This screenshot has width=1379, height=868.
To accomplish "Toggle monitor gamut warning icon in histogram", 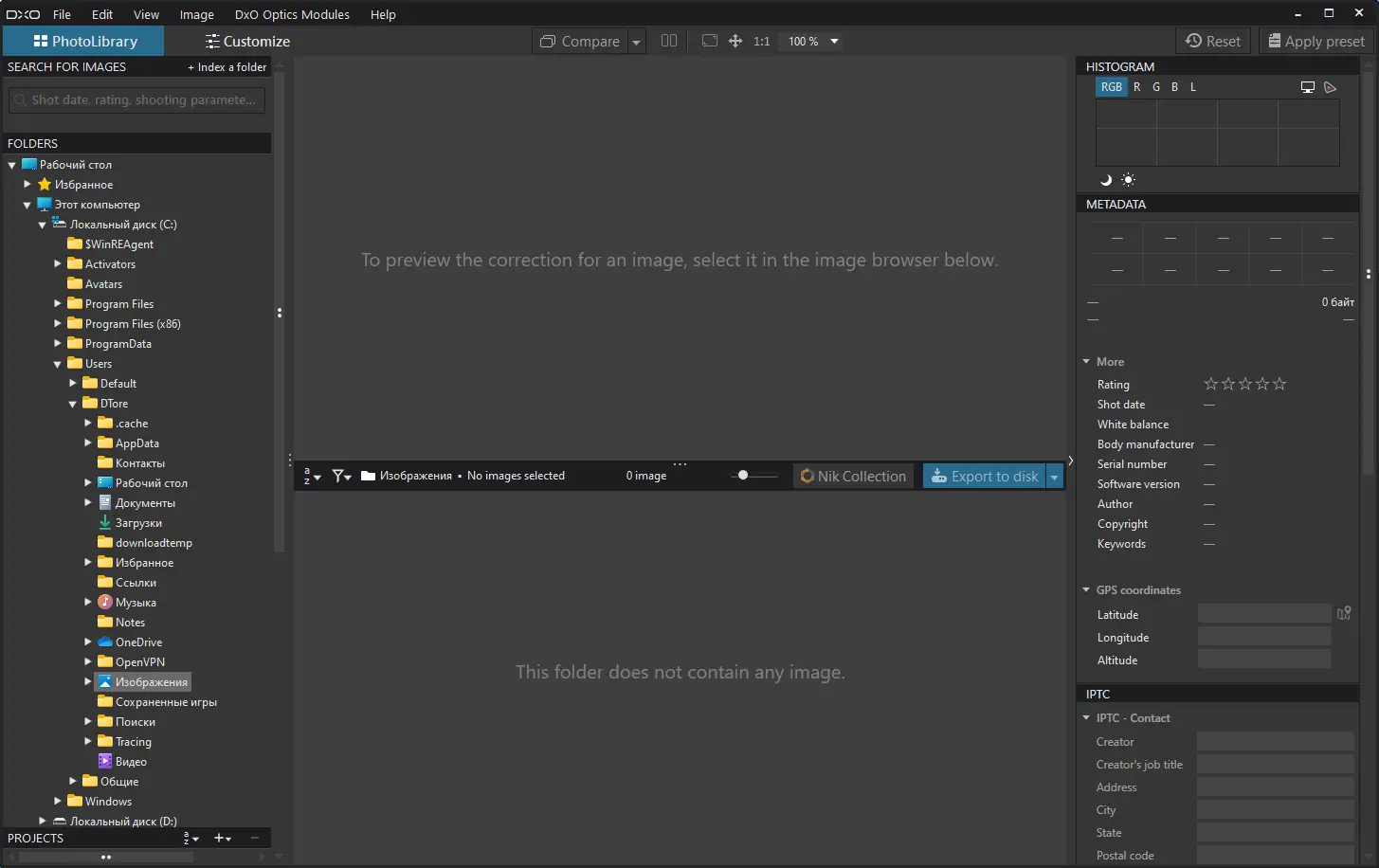I will (1308, 87).
